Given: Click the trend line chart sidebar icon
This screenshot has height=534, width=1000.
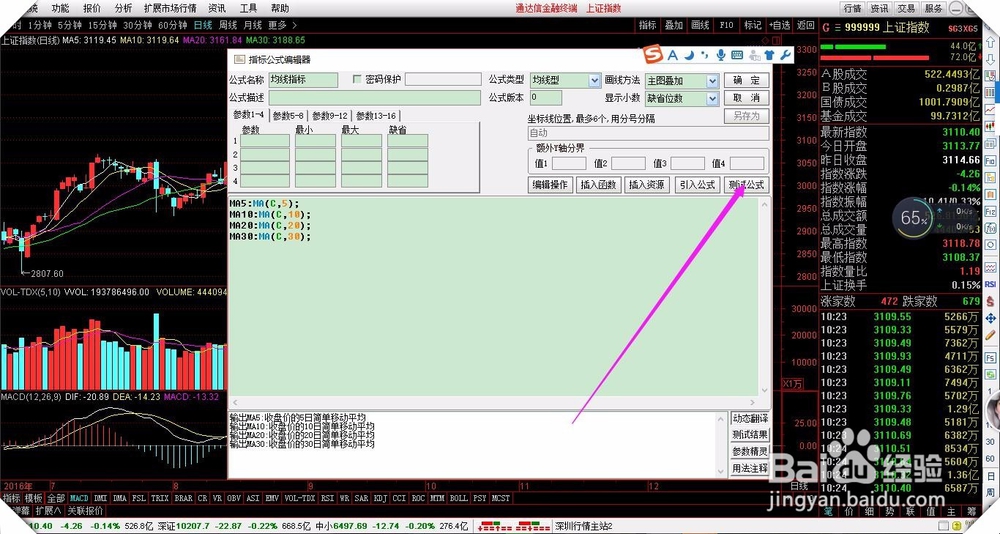Looking at the screenshot, I should 990,110.
